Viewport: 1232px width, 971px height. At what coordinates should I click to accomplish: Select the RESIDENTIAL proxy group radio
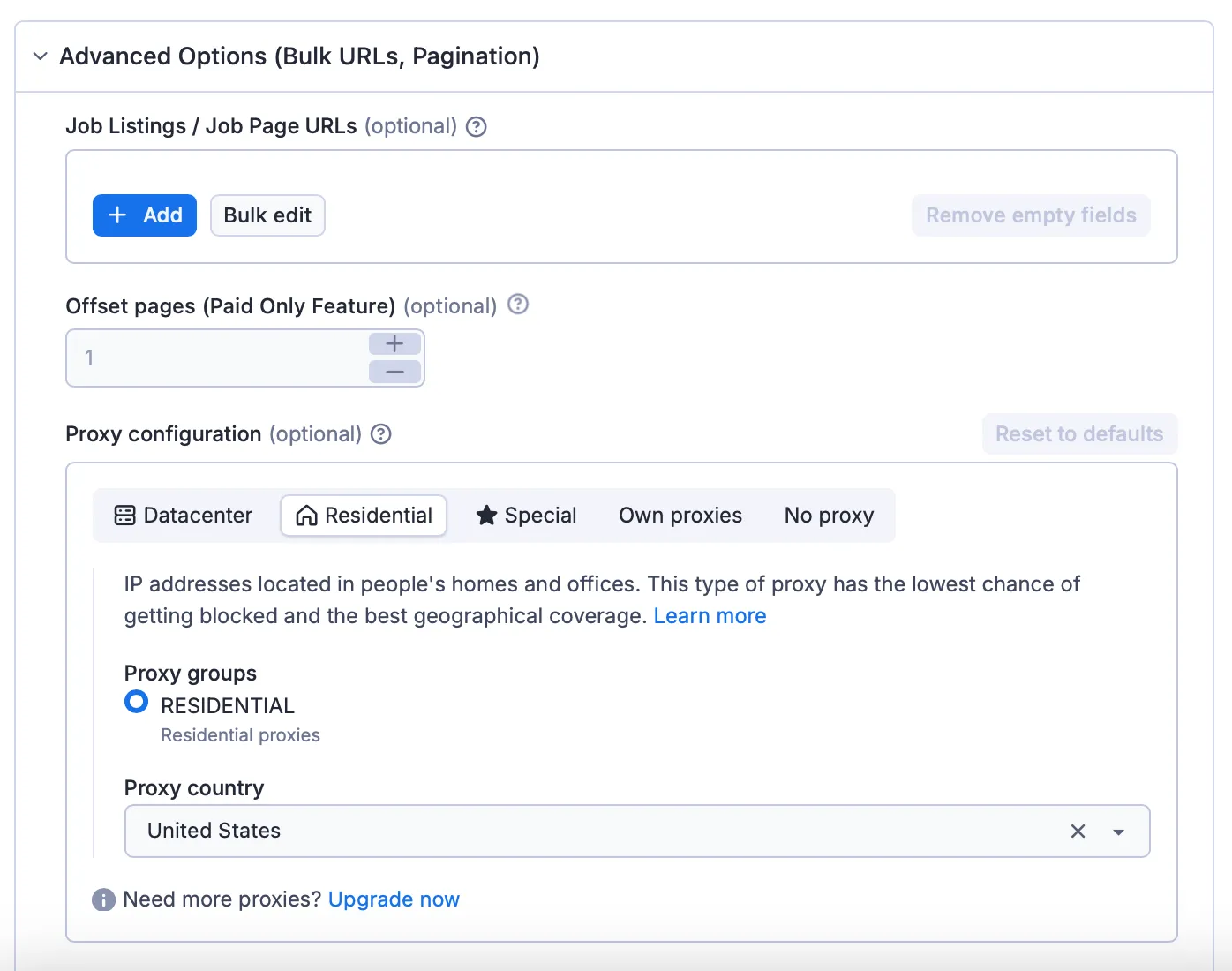(137, 703)
